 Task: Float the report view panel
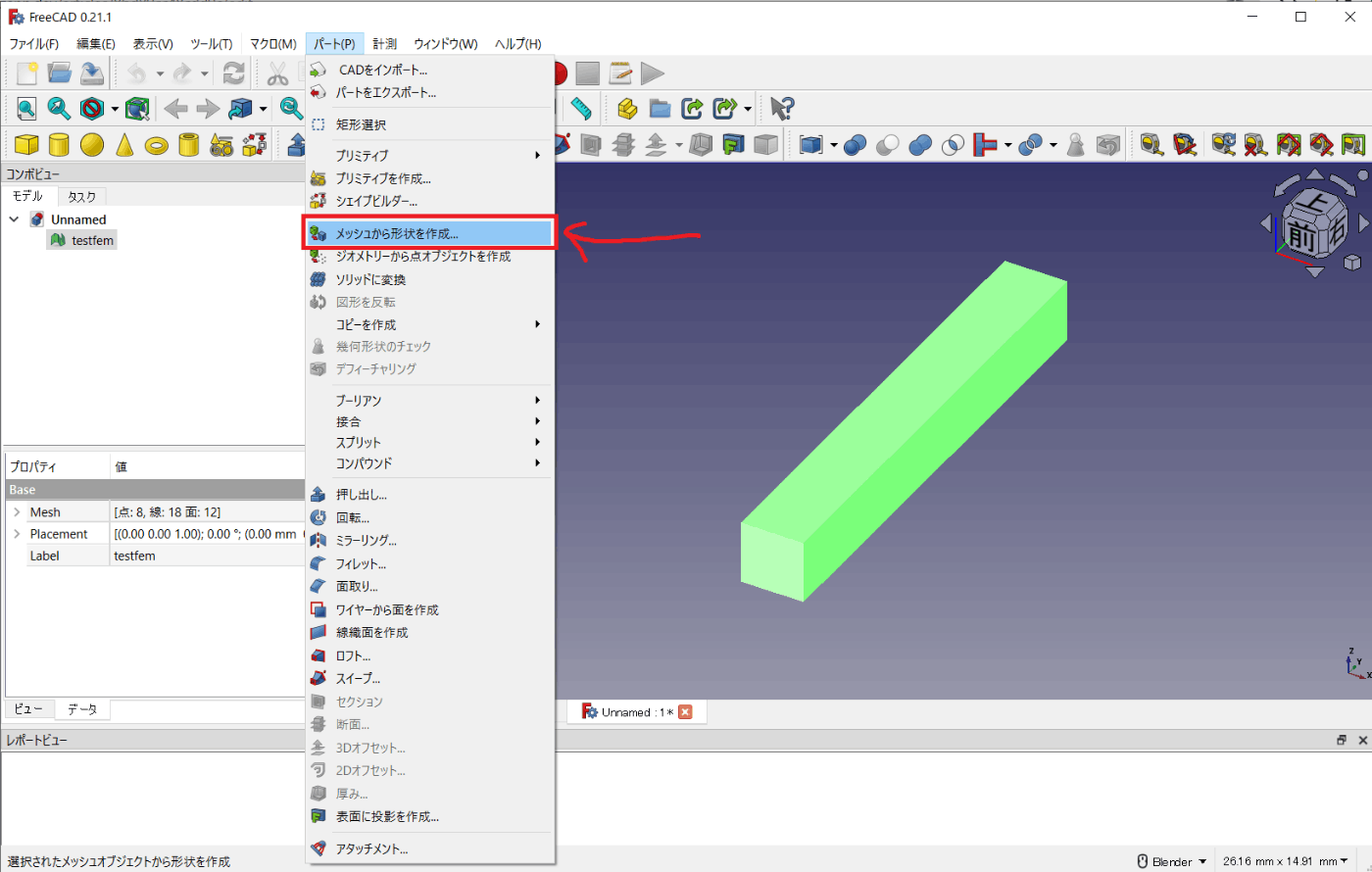(x=1340, y=741)
